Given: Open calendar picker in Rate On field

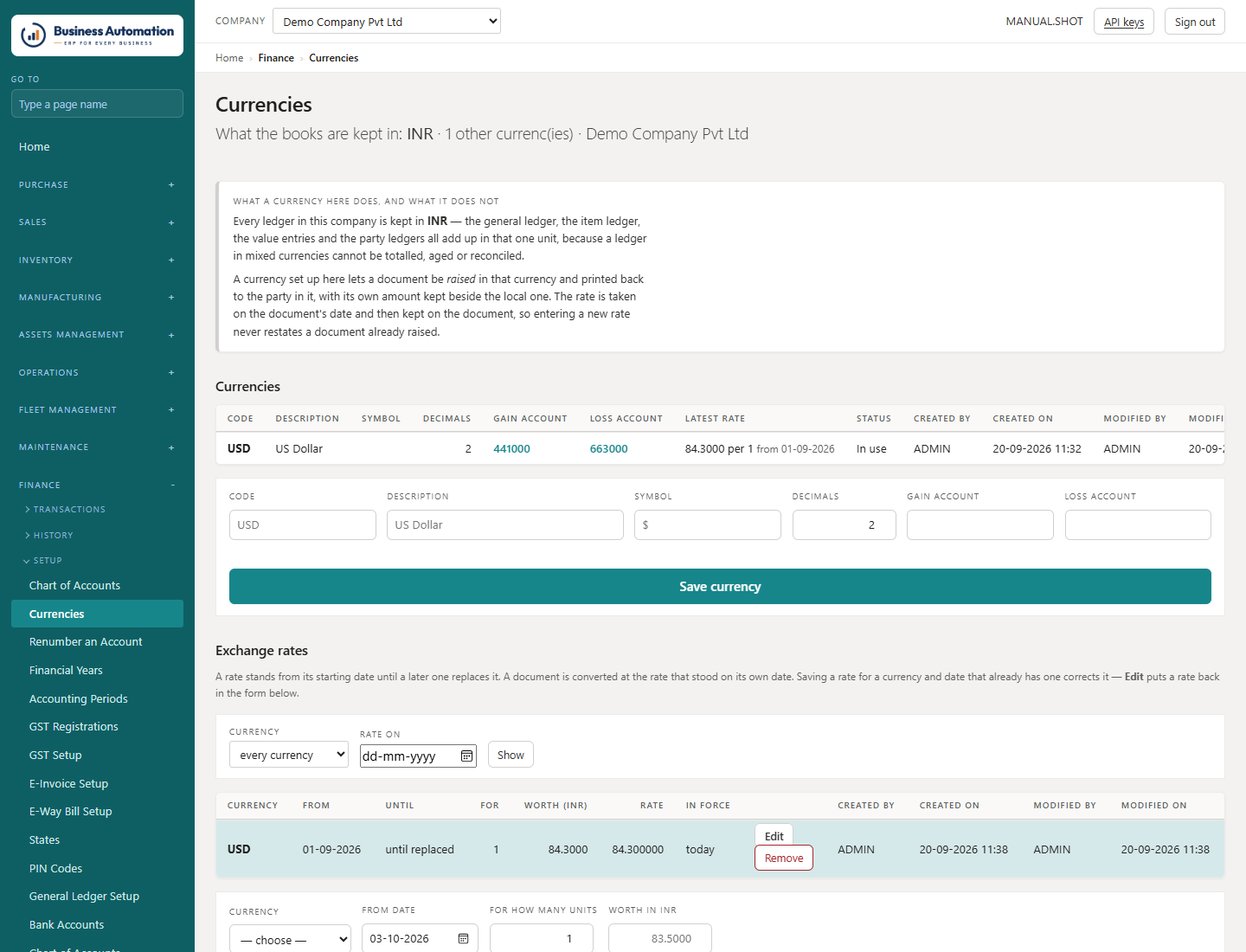Looking at the screenshot, I should (x=467, y=756).
